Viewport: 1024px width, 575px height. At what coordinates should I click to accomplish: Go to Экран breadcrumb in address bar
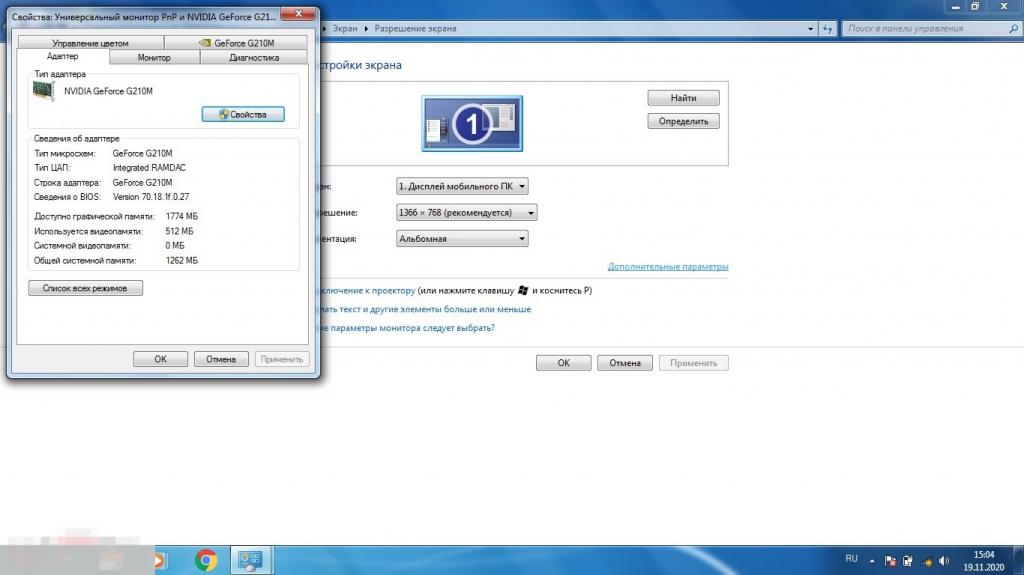tap(345, 29)
